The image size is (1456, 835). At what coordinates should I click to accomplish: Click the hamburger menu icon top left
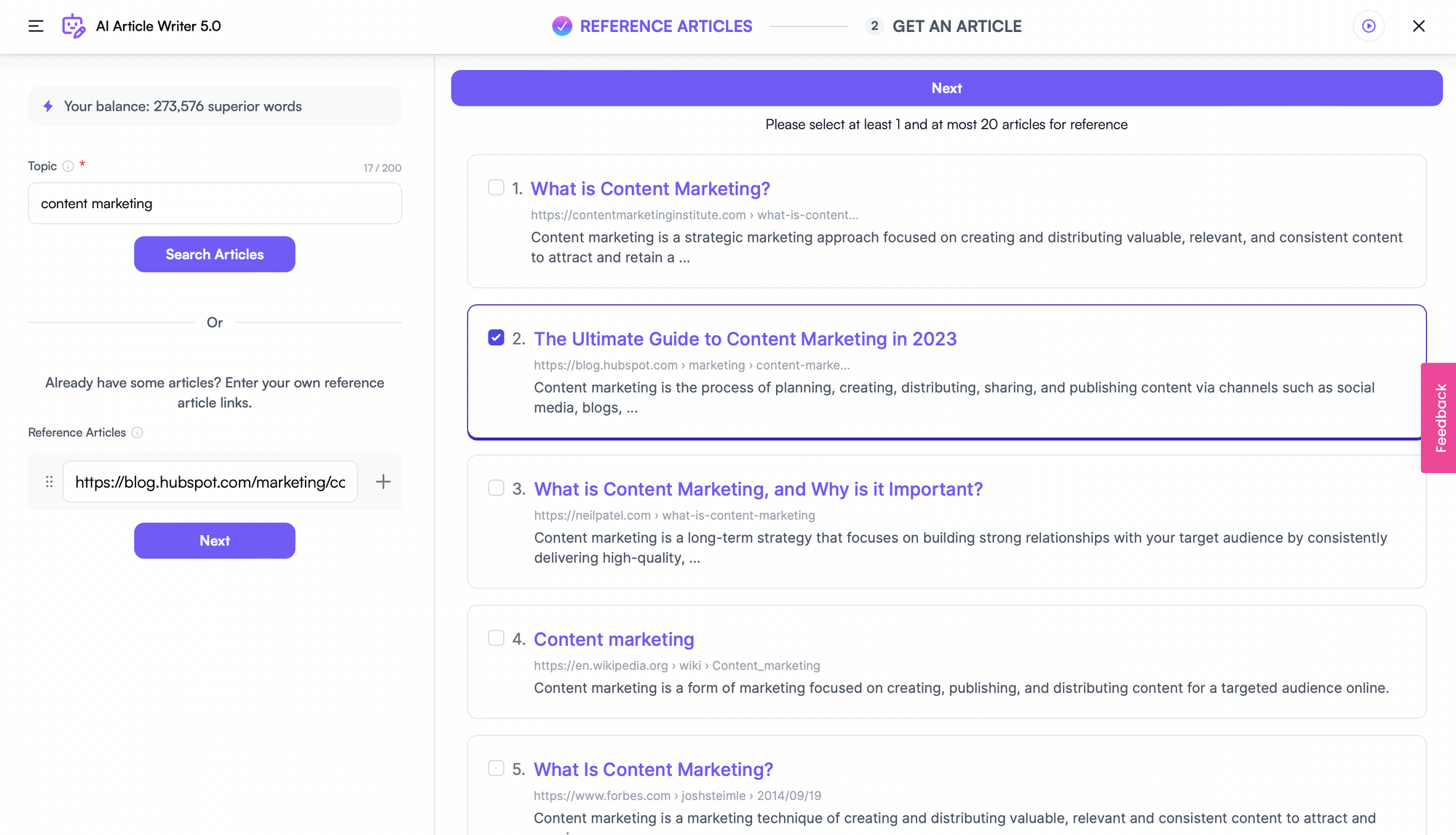click(36, 26)
